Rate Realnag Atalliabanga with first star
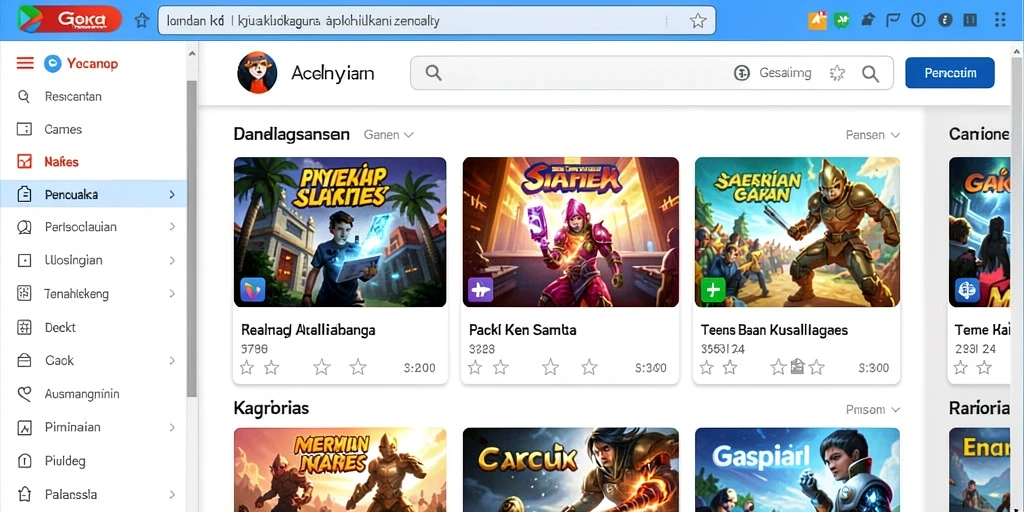 (x=246, y=368)
